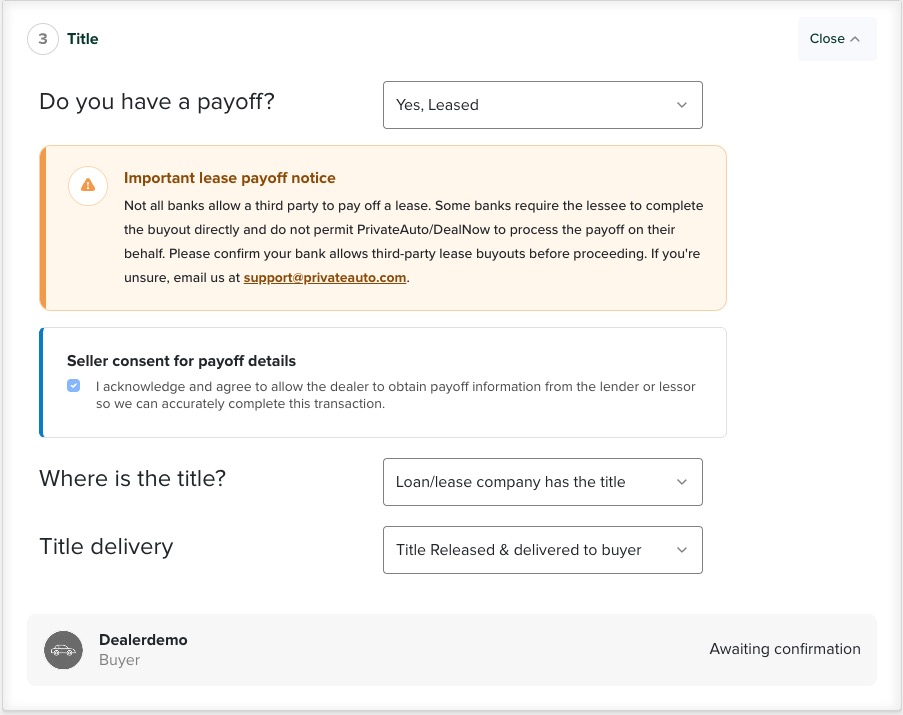Click the orange warning triangle icon
The image size is (903, 715).
click(88, 185)
